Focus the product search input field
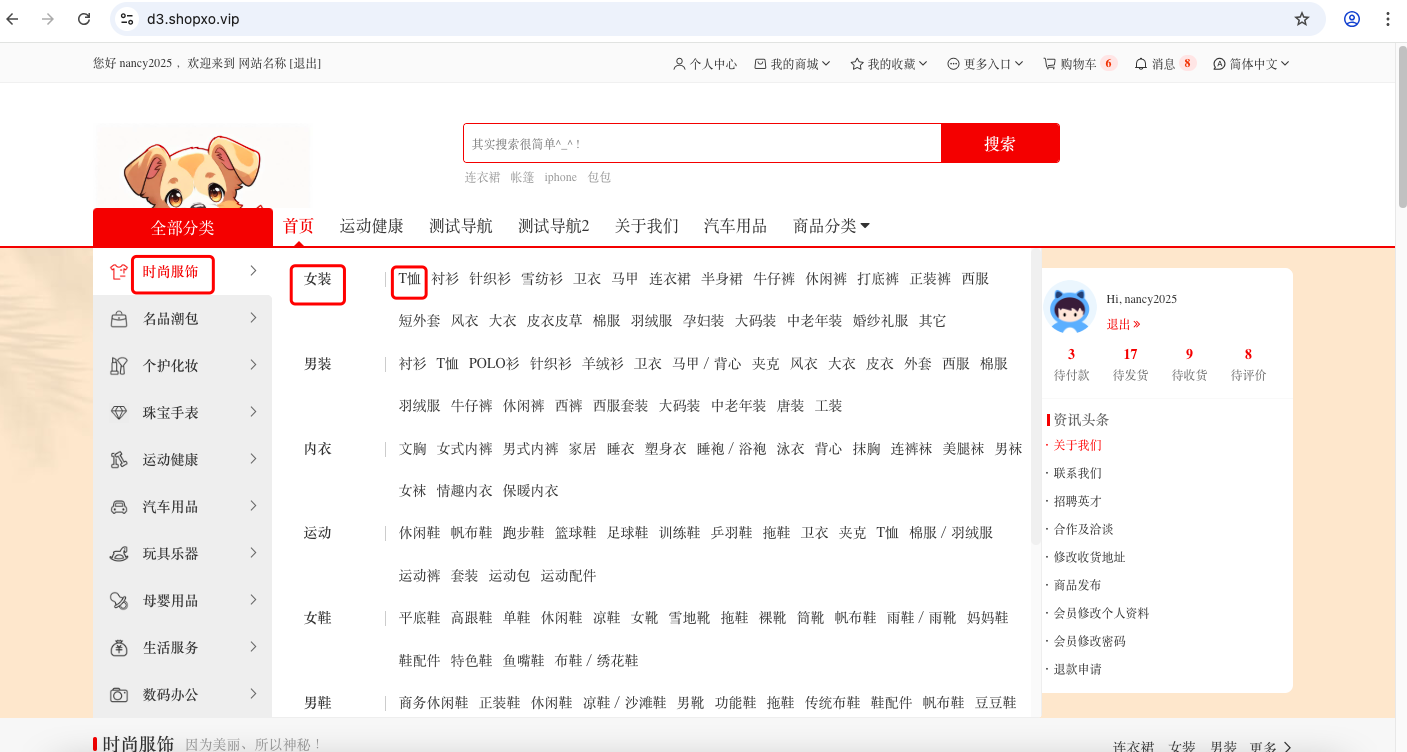The image size is (1407, 752). 702,143
